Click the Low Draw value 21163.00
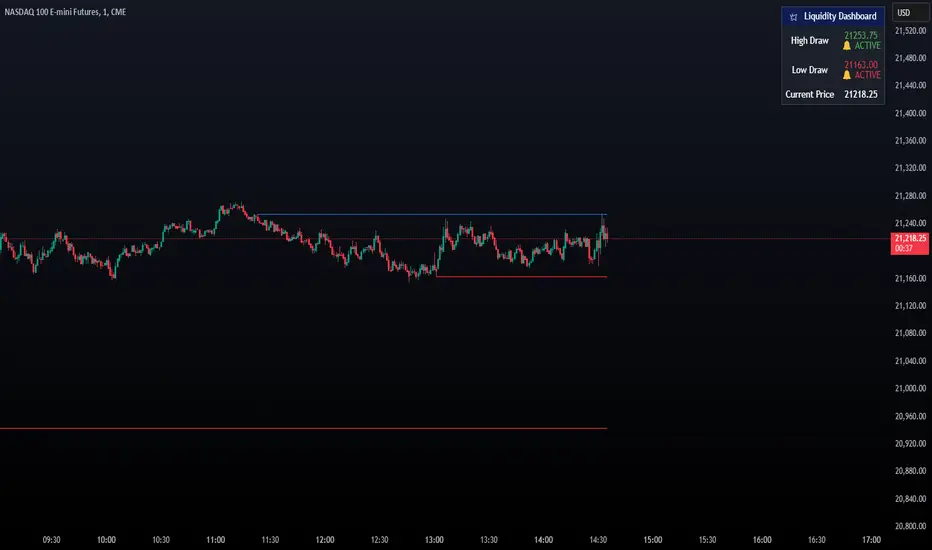This screenshot has height=550, width=932. [x=861, y=65]
